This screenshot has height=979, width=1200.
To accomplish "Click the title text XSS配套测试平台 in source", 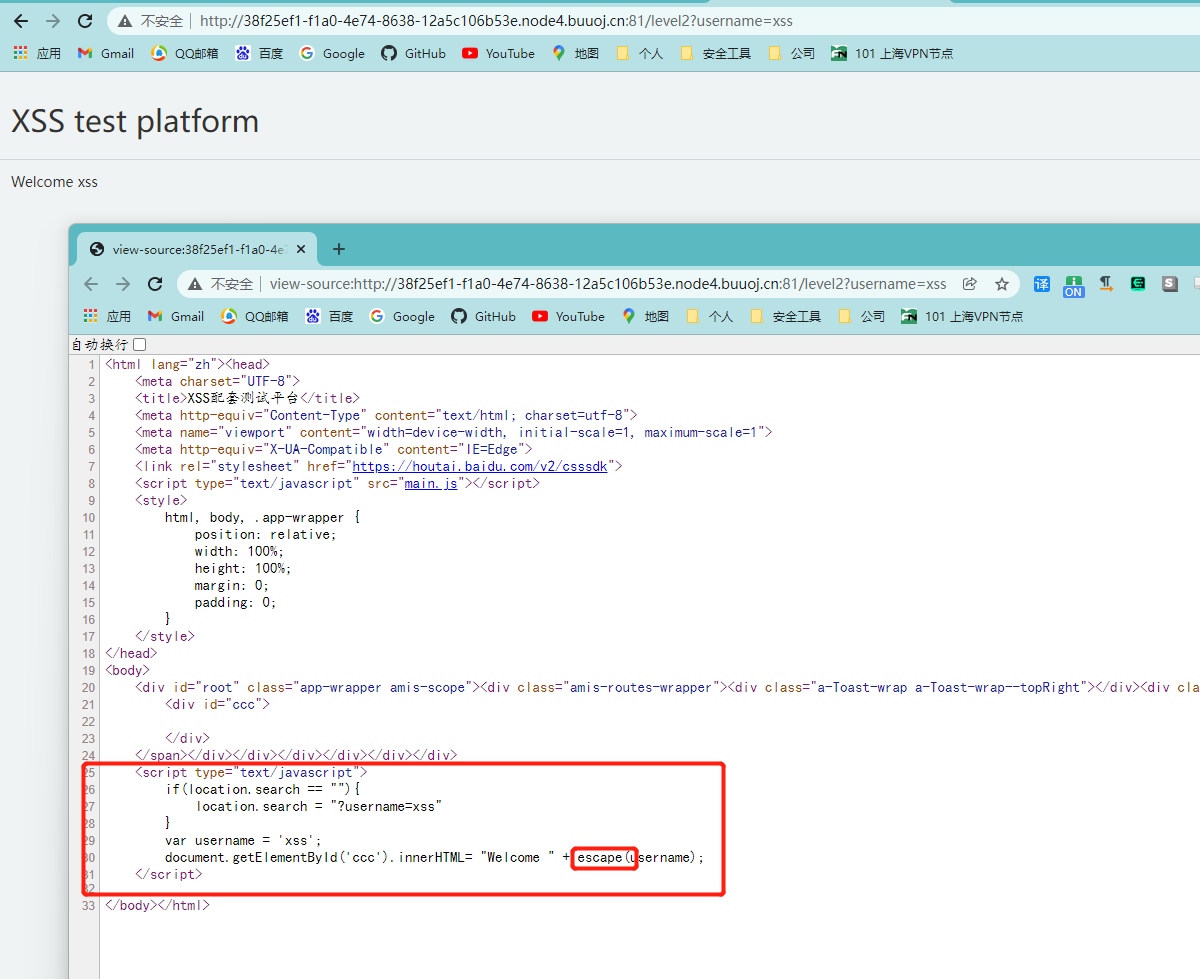I will [244, 398].
